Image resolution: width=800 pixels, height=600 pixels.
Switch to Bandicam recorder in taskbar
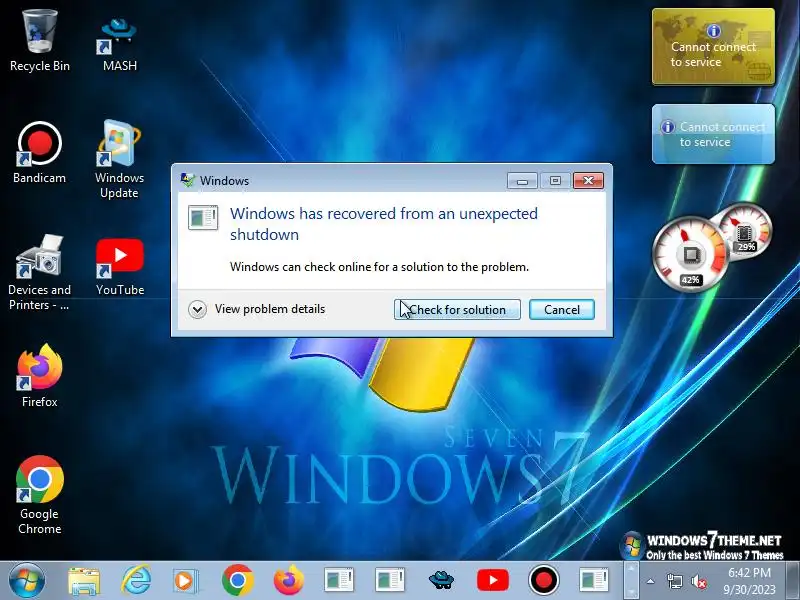point(543,581)
